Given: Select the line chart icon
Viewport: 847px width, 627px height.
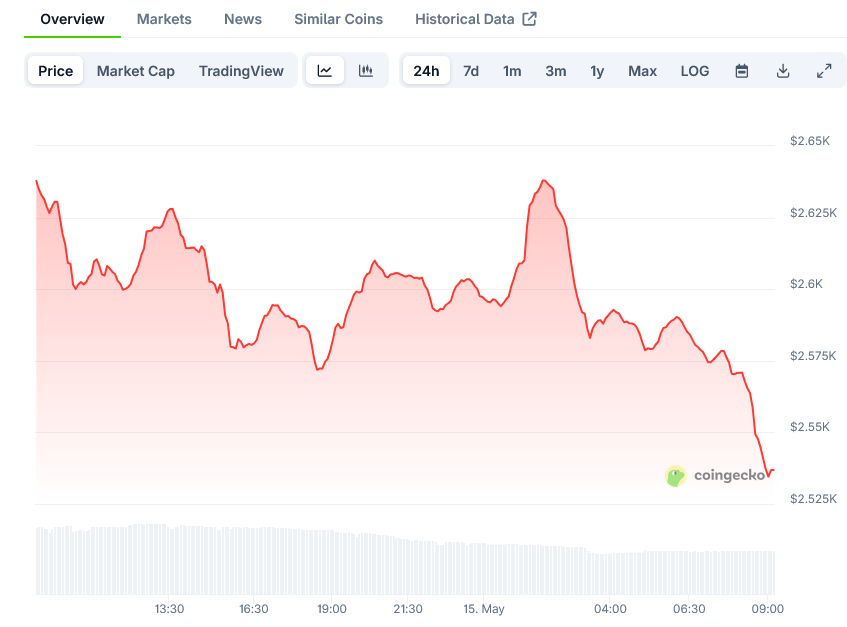Looking at the screenshot, I should pyautogui.click(x=325, y=70).
